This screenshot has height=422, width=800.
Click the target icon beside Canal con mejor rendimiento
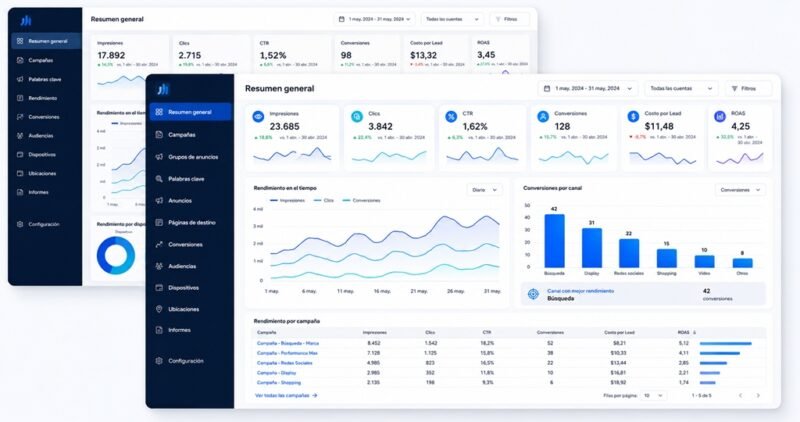[x=533, y=294]
